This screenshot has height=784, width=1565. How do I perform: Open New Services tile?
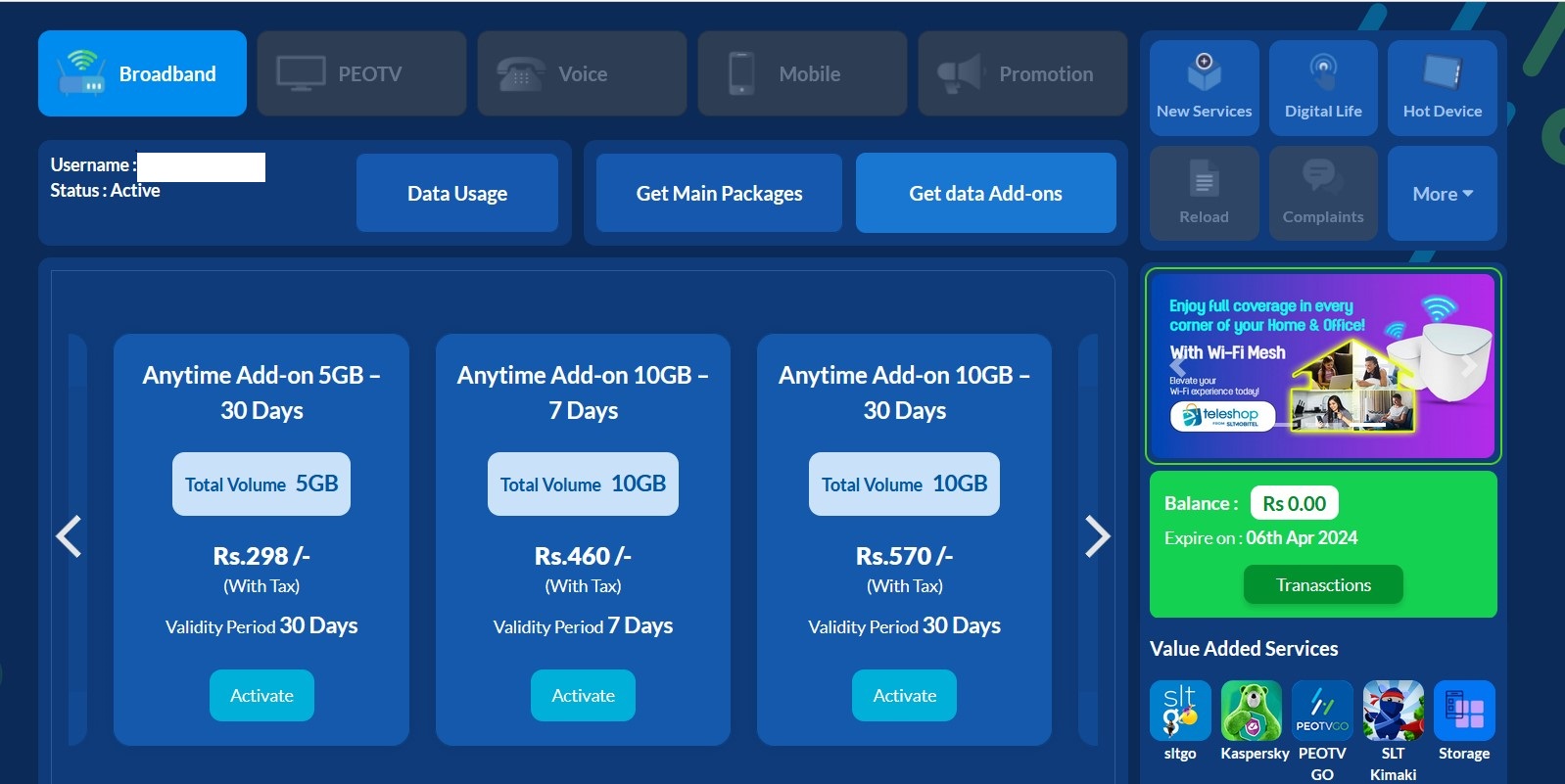point(1204,87)
